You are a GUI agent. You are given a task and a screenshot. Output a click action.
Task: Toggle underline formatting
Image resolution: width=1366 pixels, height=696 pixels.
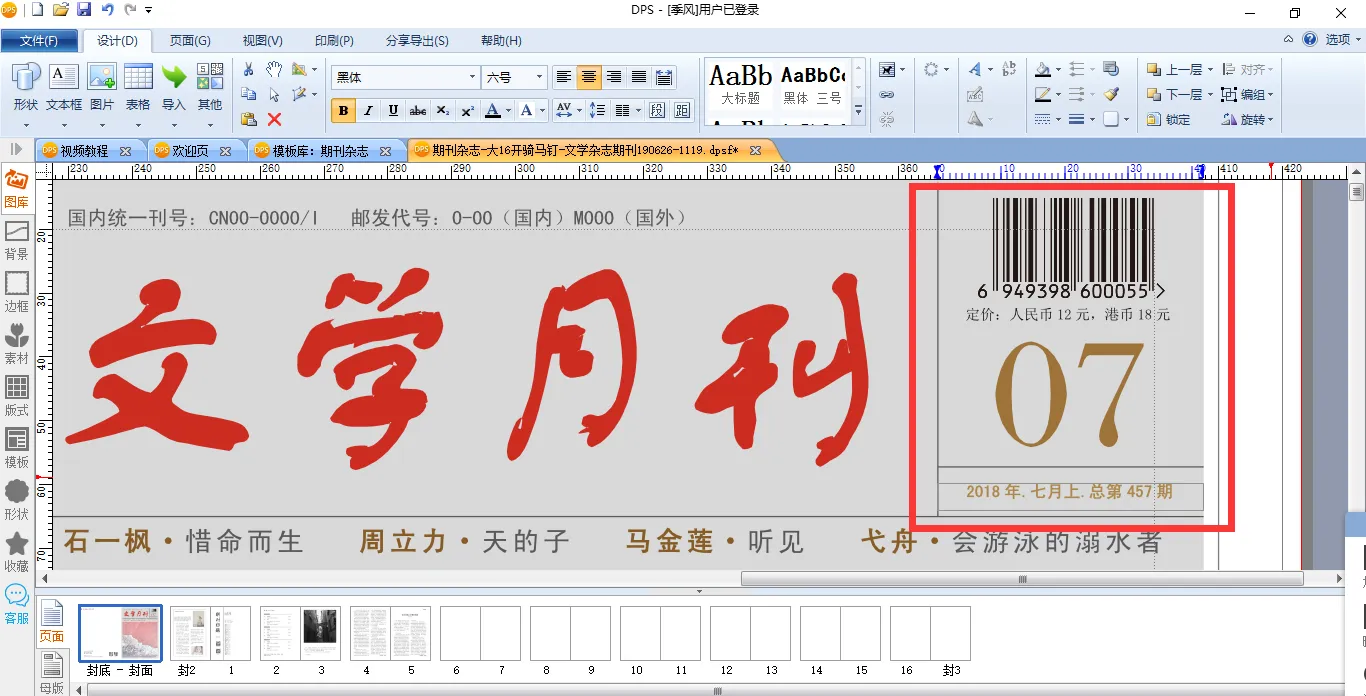[x=393, y=110]
